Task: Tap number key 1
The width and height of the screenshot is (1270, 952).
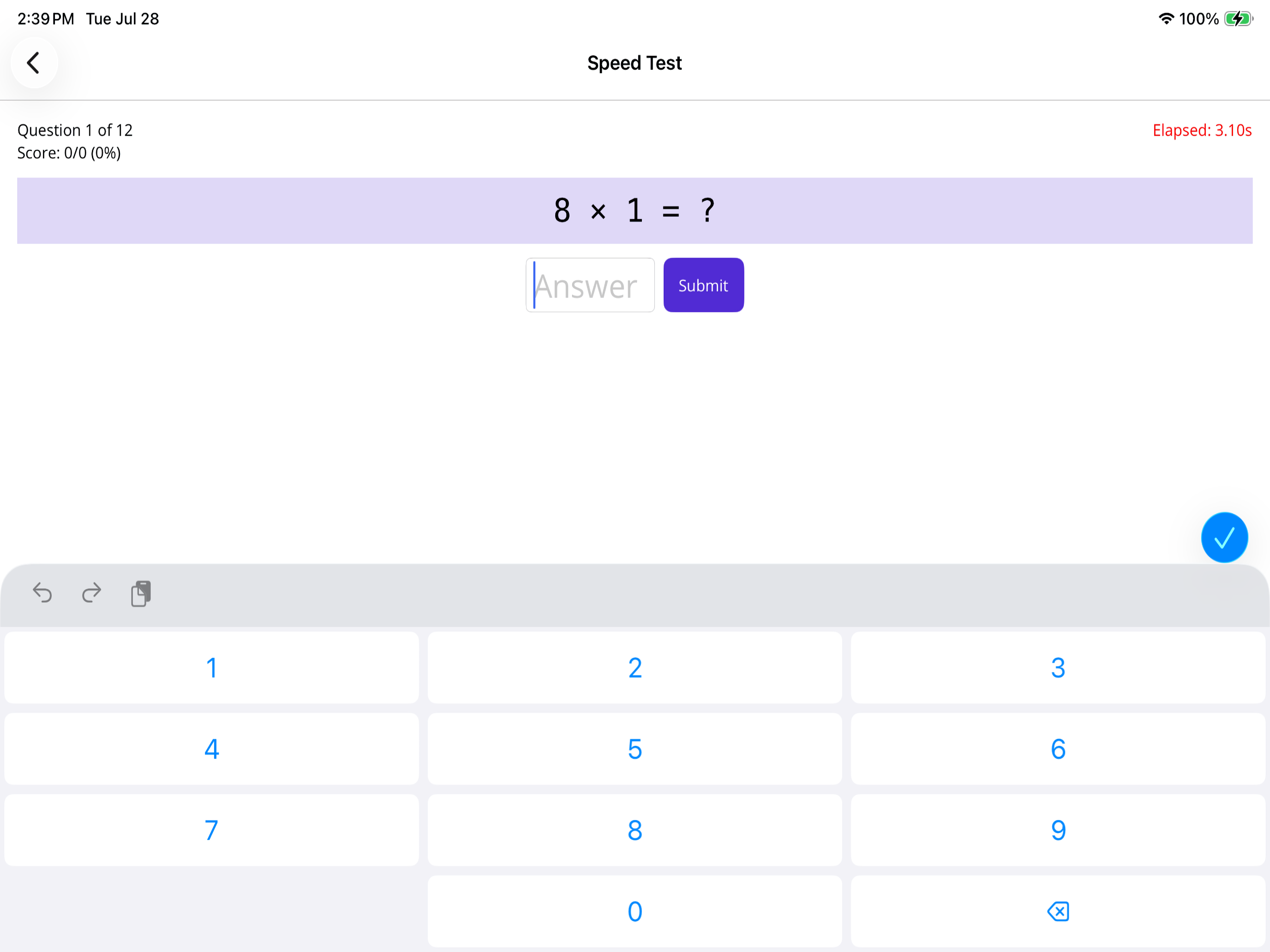Action: [211, 667]
